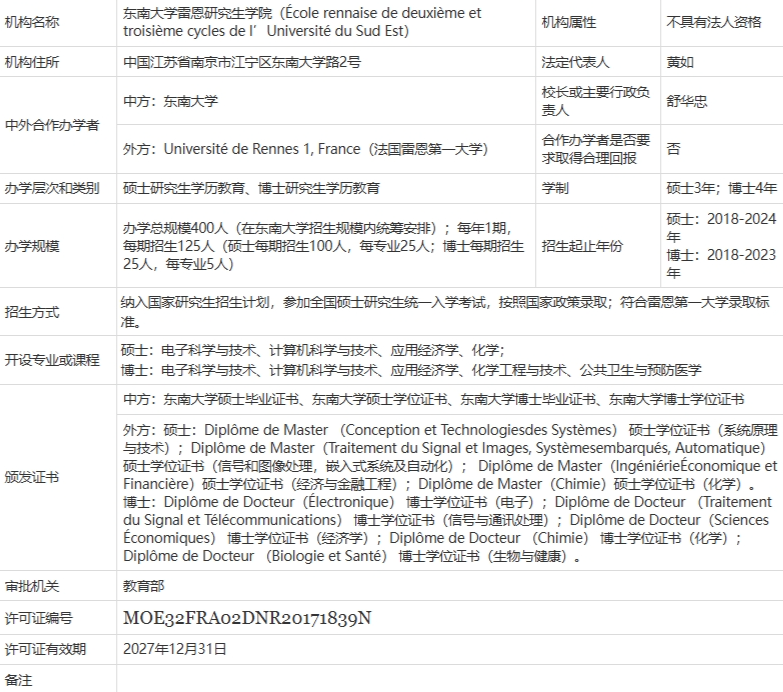
Task: Click the line 硕士：电子科学与技术、计算机科学与技术
Action: 313,350
